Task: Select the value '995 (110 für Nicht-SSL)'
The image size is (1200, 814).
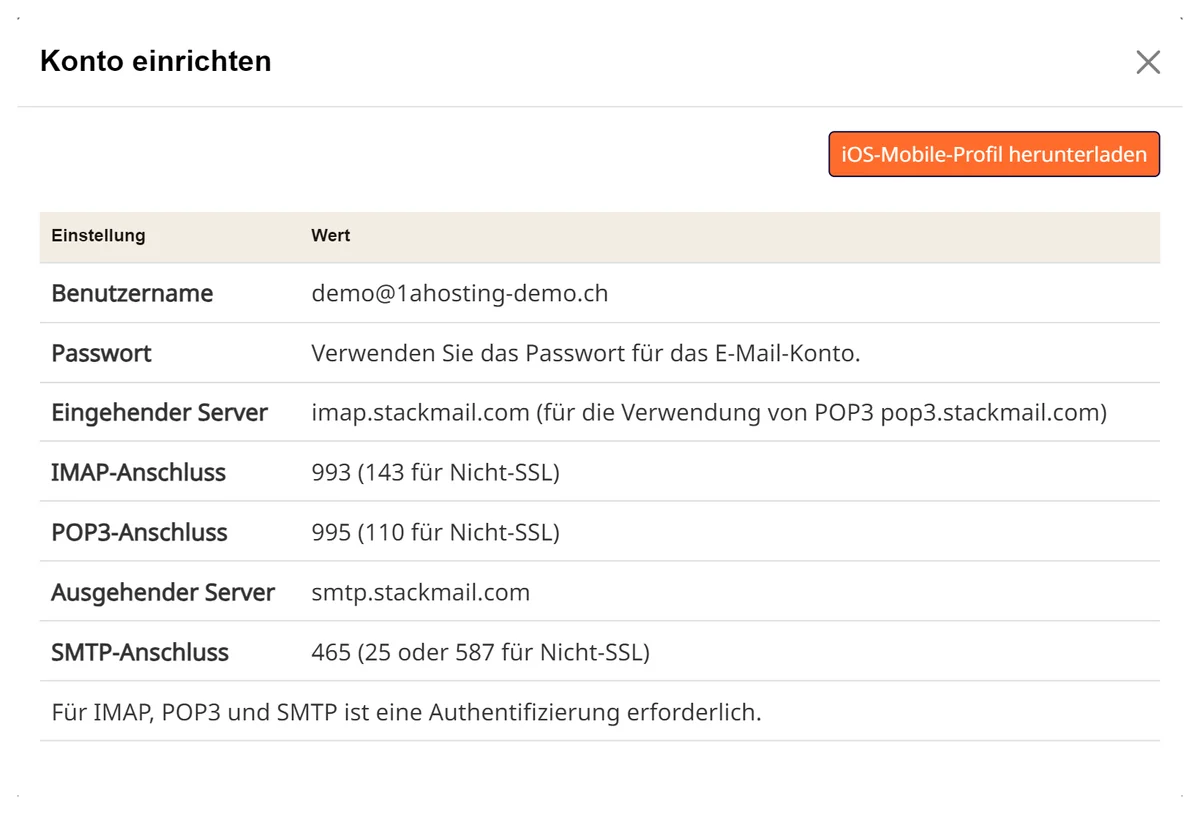Action: click(435, 532)
